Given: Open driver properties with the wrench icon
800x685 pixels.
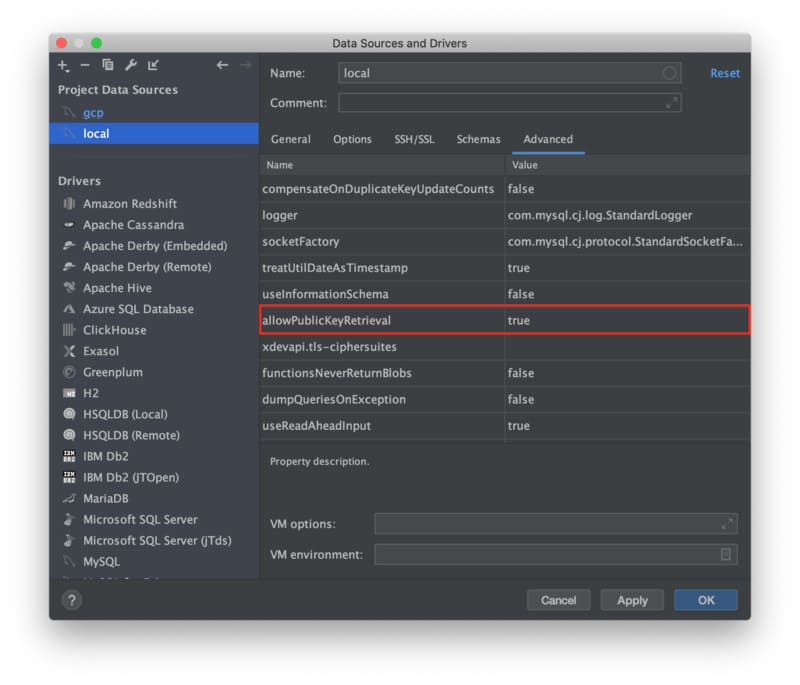Looking at the screenshot, I should click(x=129, y=65).
